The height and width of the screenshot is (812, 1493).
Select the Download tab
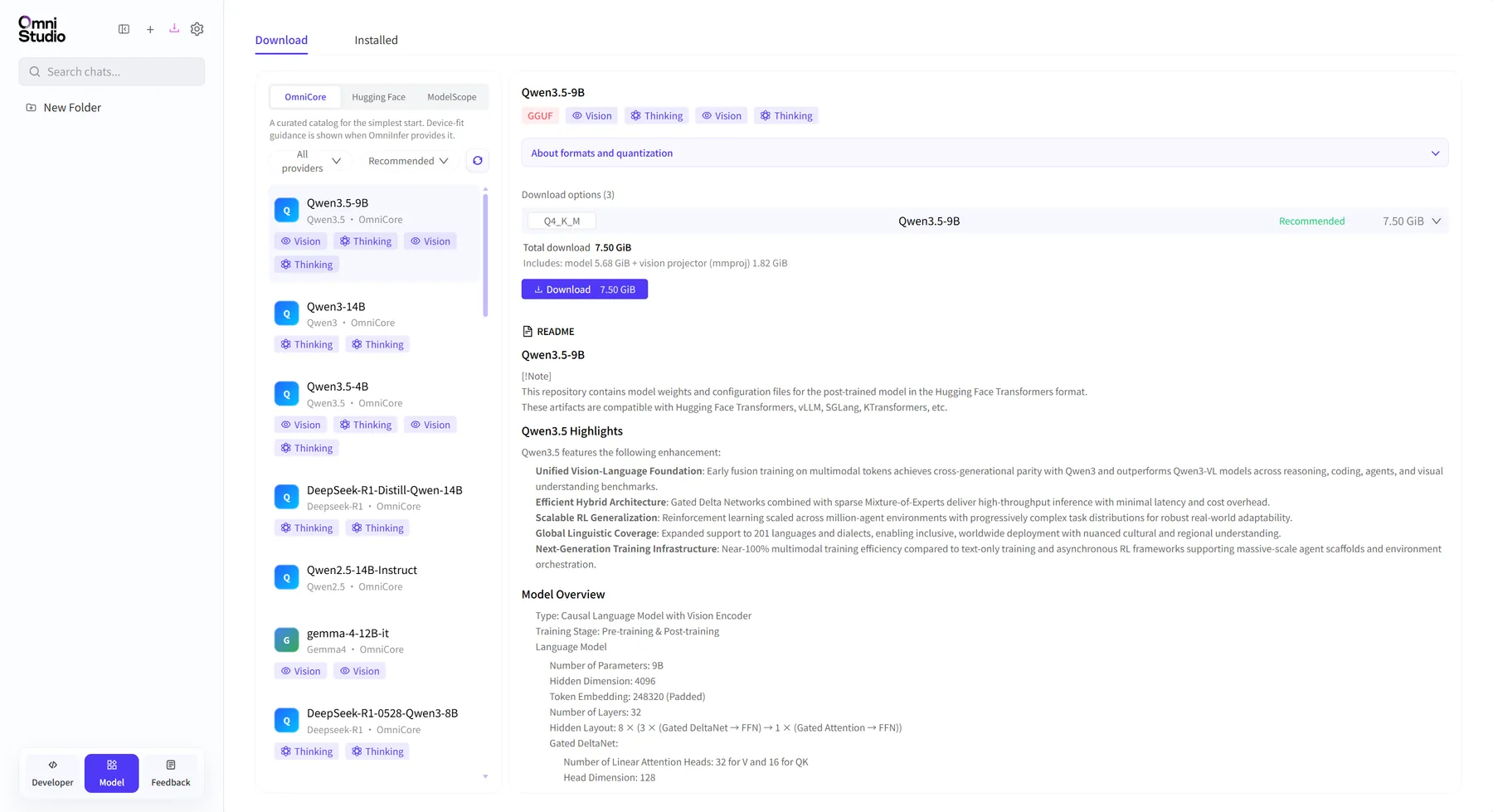(281, 40)
